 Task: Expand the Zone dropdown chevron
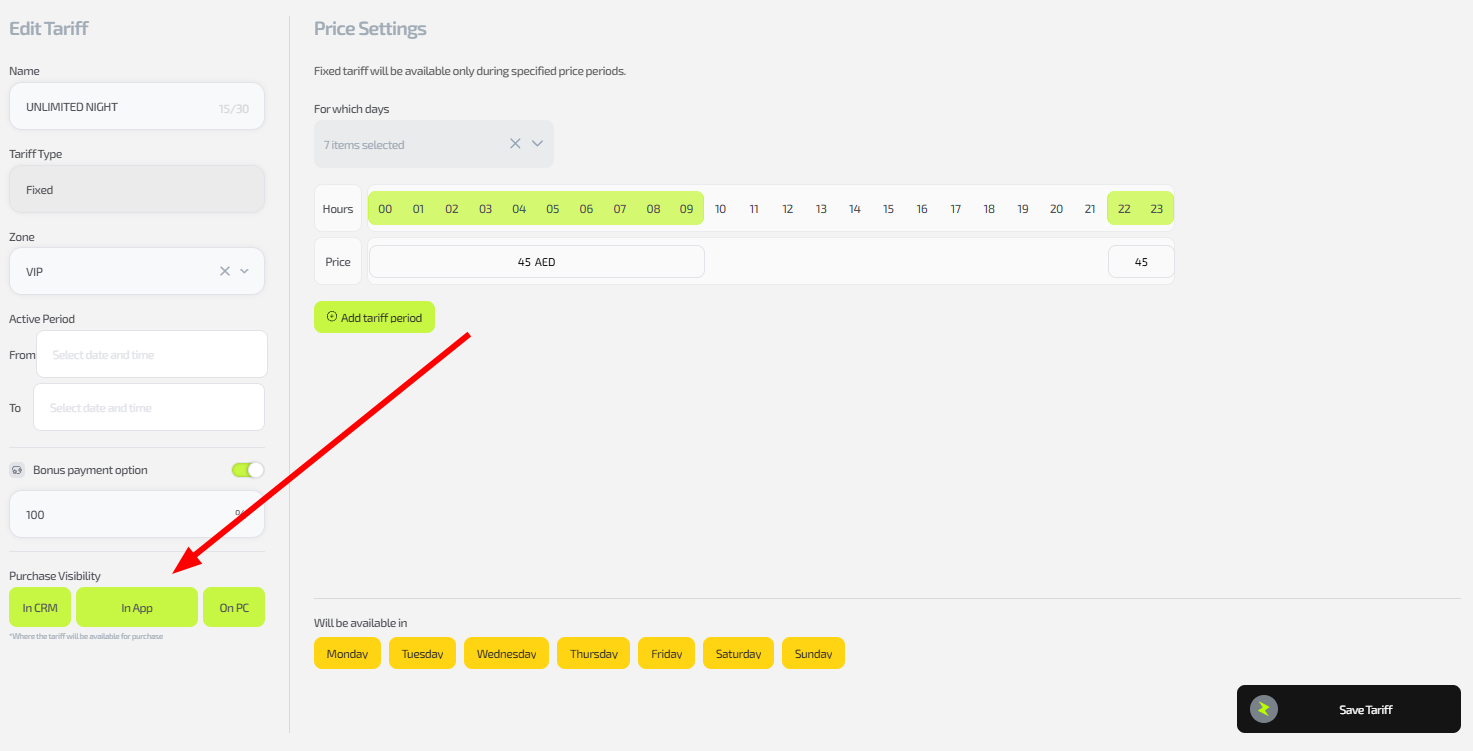point(244,271)
